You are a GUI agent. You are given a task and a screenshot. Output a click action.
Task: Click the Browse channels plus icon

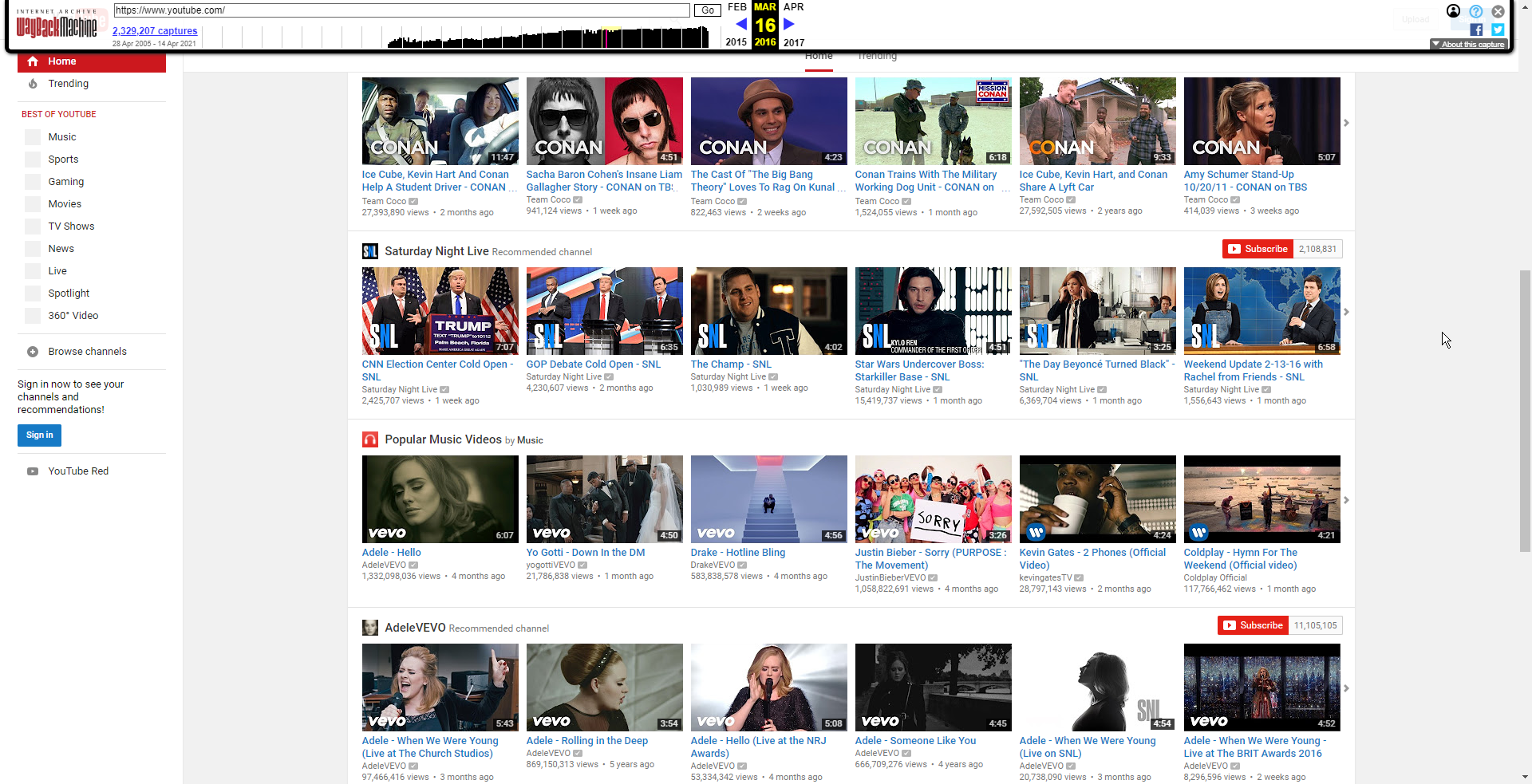(33, 352)
